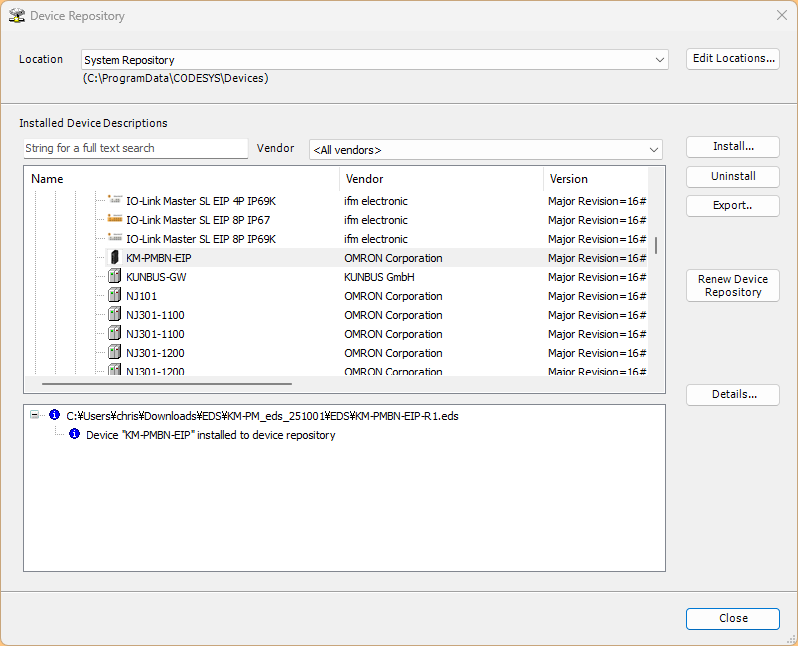Click the Renew Device Repository button
This screenshot has height=646, width=798.
coord(732,286)
